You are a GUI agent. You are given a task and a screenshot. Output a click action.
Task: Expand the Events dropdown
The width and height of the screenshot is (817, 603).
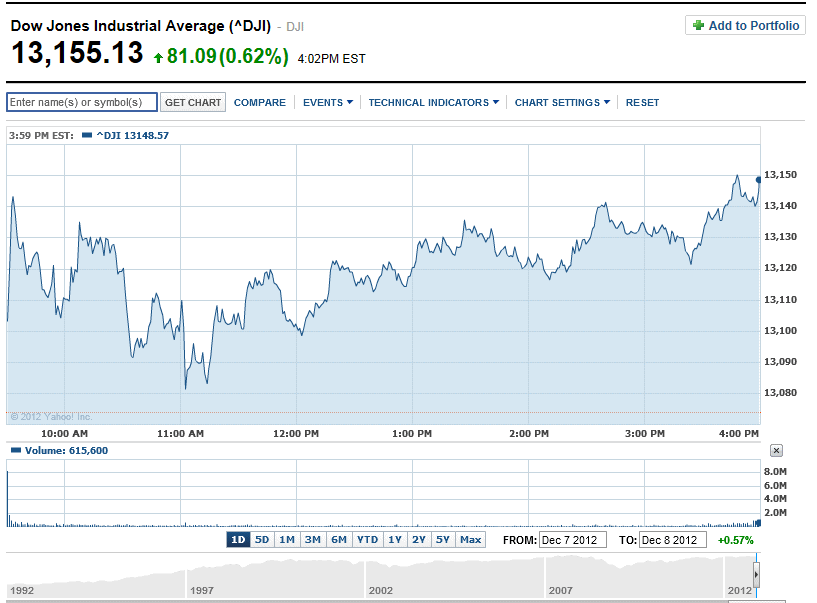(x=327, y=102)
